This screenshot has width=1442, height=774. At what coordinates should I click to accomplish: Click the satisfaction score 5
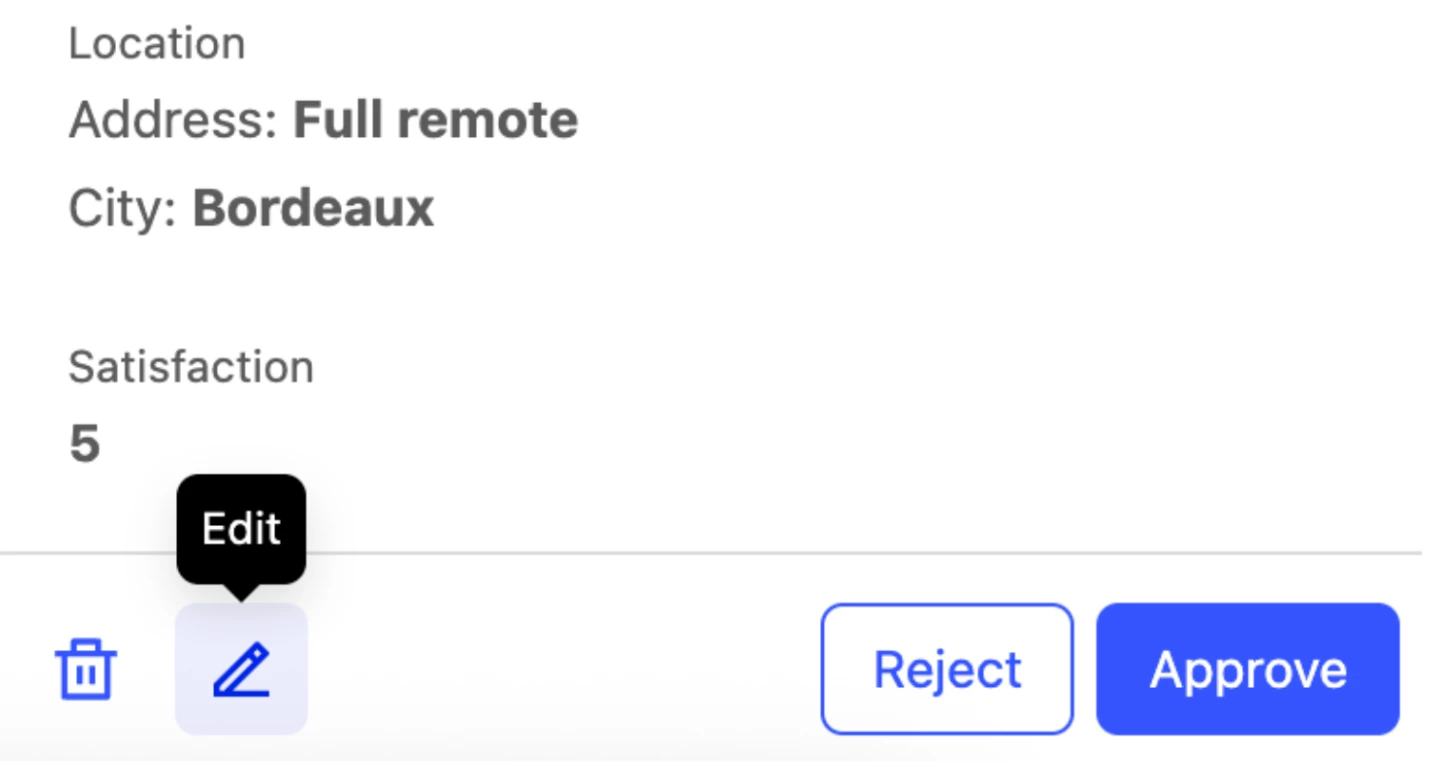tap(85, 443)
